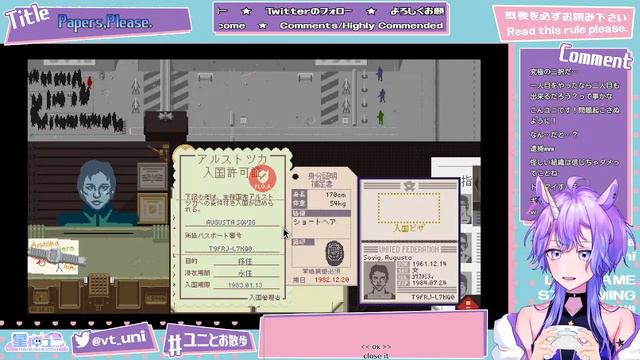Click the passport name Sovig, Augusto
This screenshot has width=640, height=360.
387,258
